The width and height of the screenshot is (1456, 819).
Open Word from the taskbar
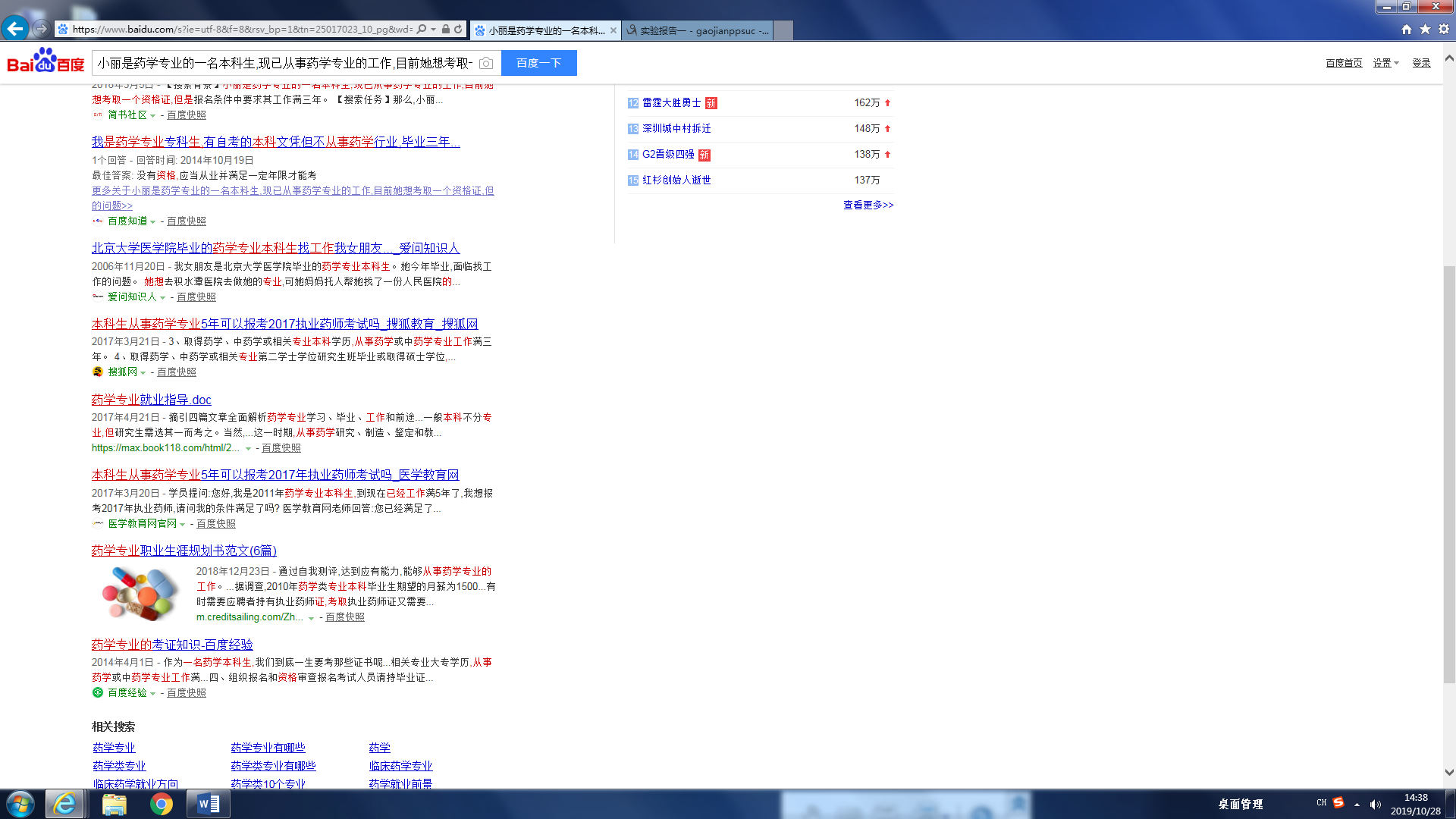[208, 804]
